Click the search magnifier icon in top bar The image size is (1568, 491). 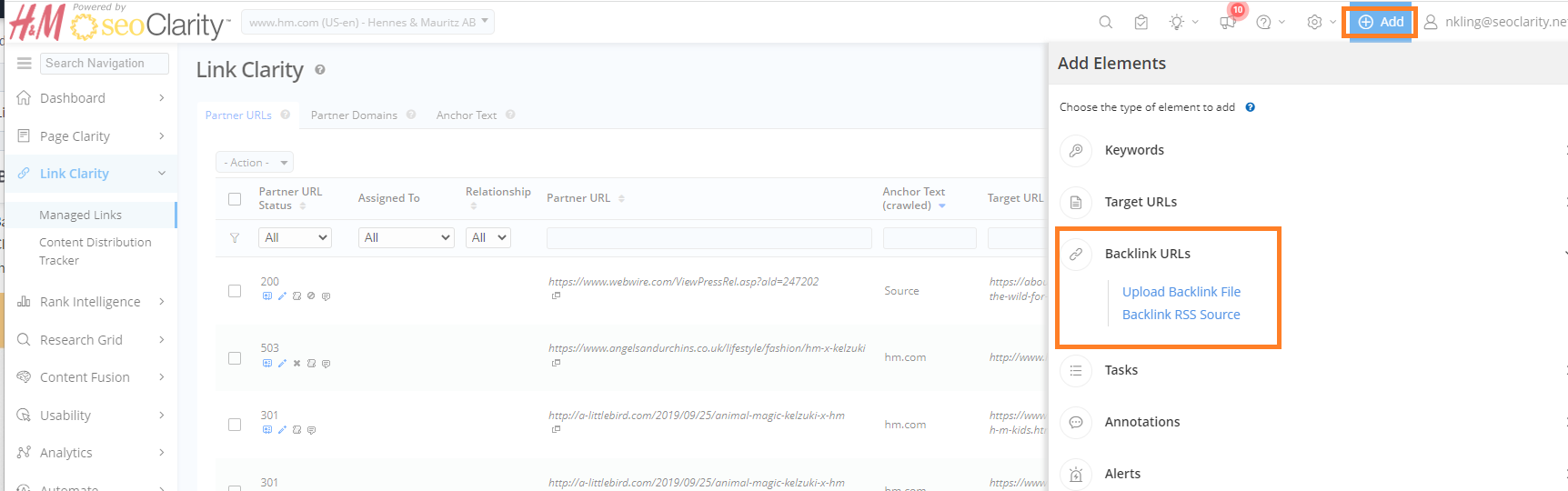[x=1105, y=22]
